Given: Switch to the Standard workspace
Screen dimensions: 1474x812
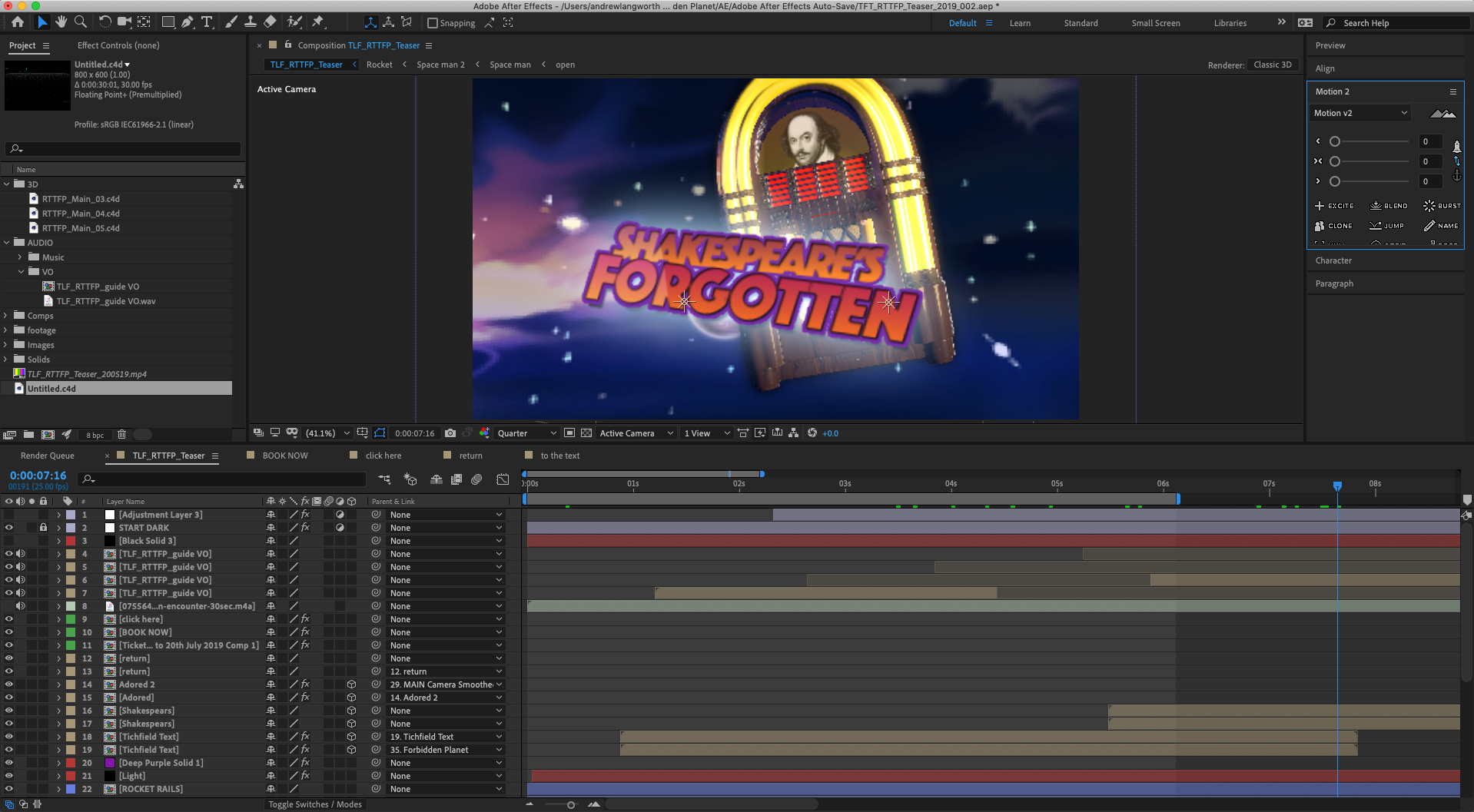Looking at the screenshot, I should coord(1081,23).
